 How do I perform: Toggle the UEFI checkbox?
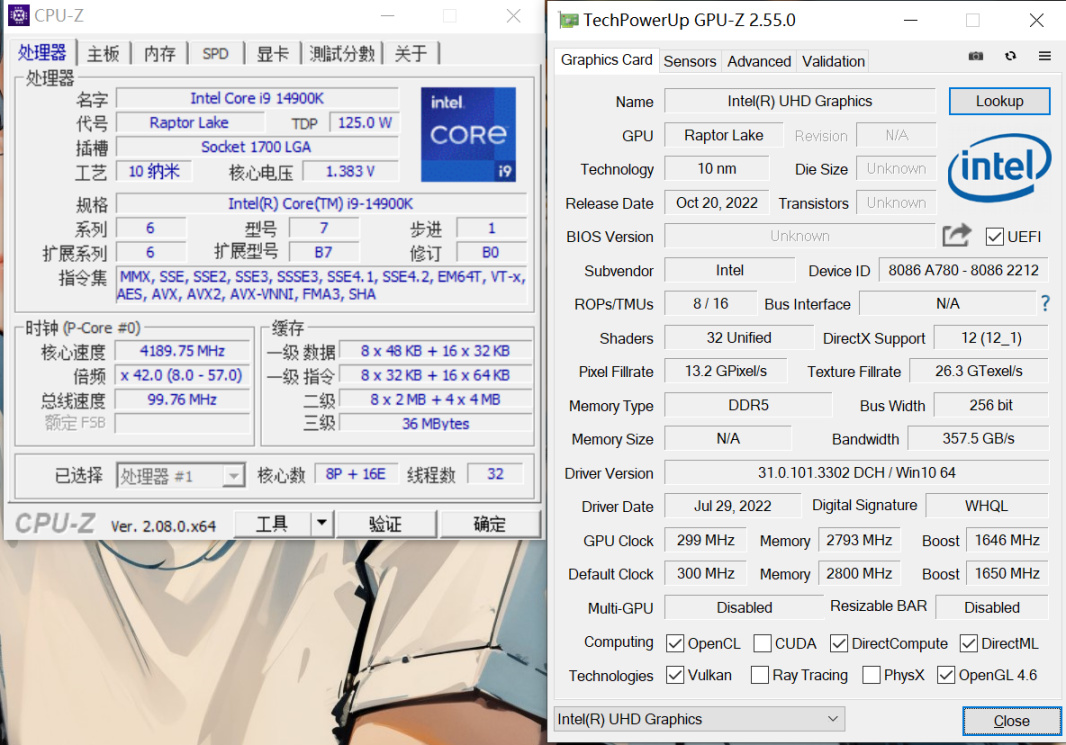[995, 237]
